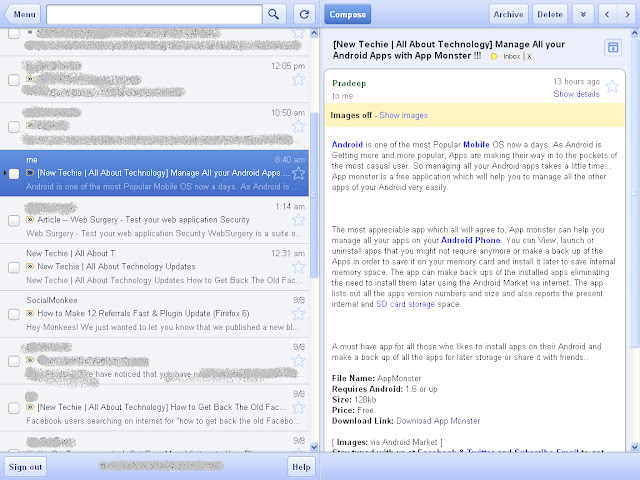This screenshot has height=480, width=640.
Task: Click mail list scrollbar down arrow
Action: click(x=314, y=447)
